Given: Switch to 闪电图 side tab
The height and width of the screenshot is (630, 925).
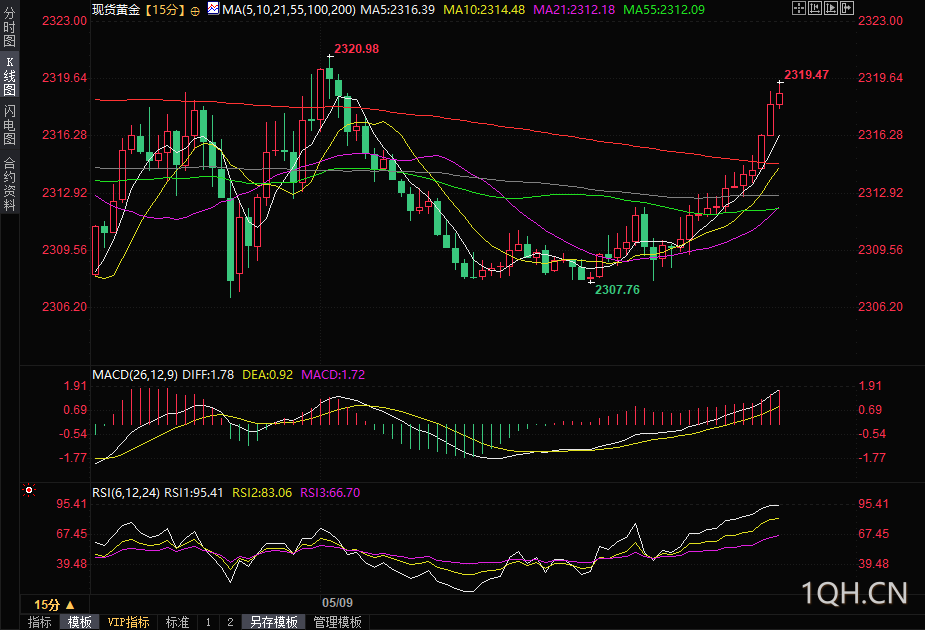Looking at the screenshot, I should pos(9,124).
